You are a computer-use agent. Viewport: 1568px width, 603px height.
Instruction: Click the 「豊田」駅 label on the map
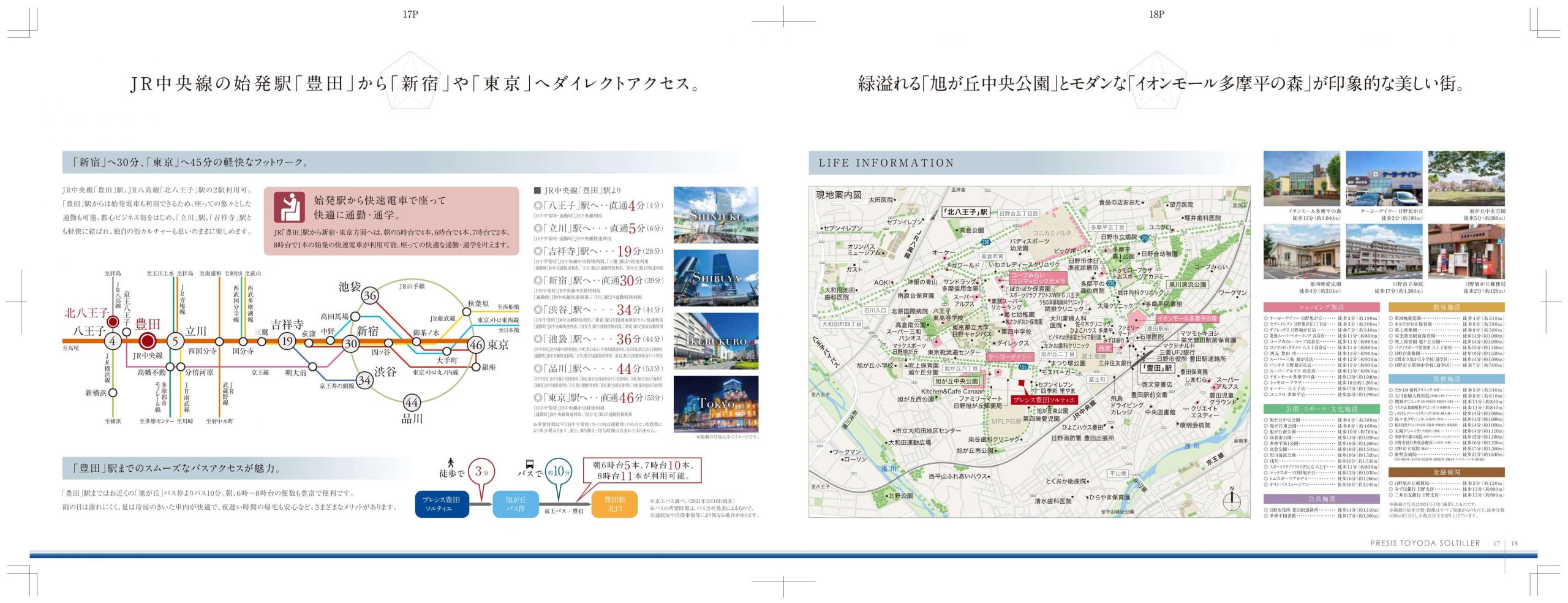pyautogui.click(x=1157, y=368)
